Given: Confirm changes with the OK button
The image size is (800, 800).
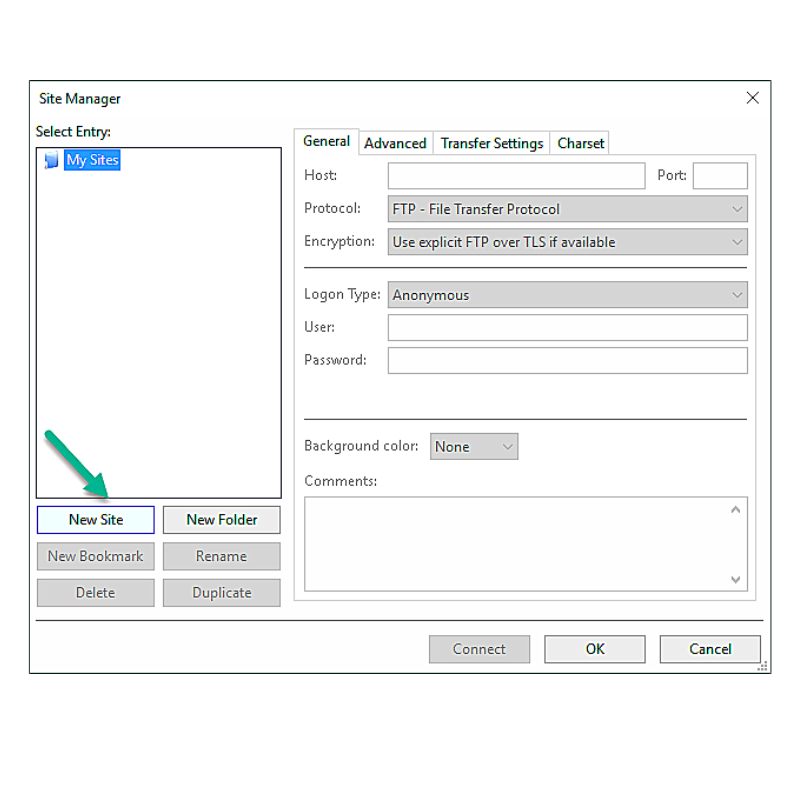Looking at the screenshot, I should coord(594,649).
